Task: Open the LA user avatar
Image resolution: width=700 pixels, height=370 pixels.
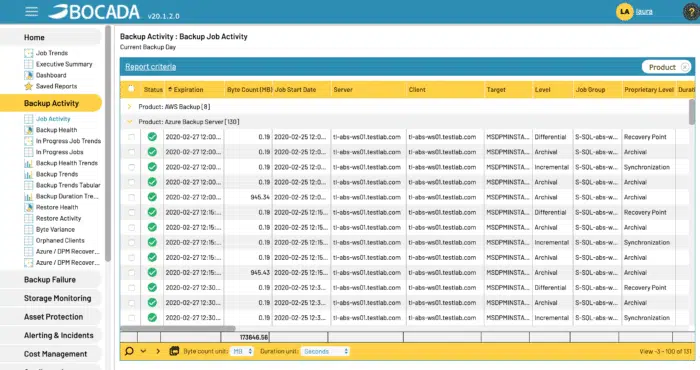Action: click(x=624, y=12)
